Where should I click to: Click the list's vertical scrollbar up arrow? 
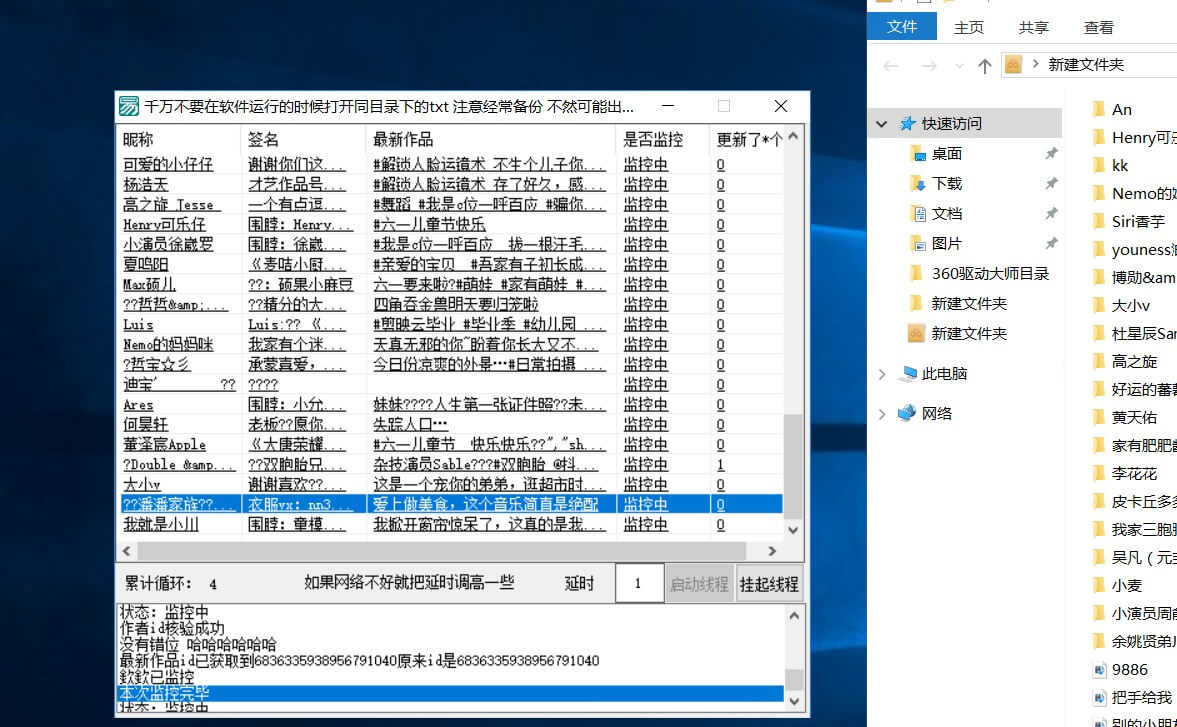(793, 136)
